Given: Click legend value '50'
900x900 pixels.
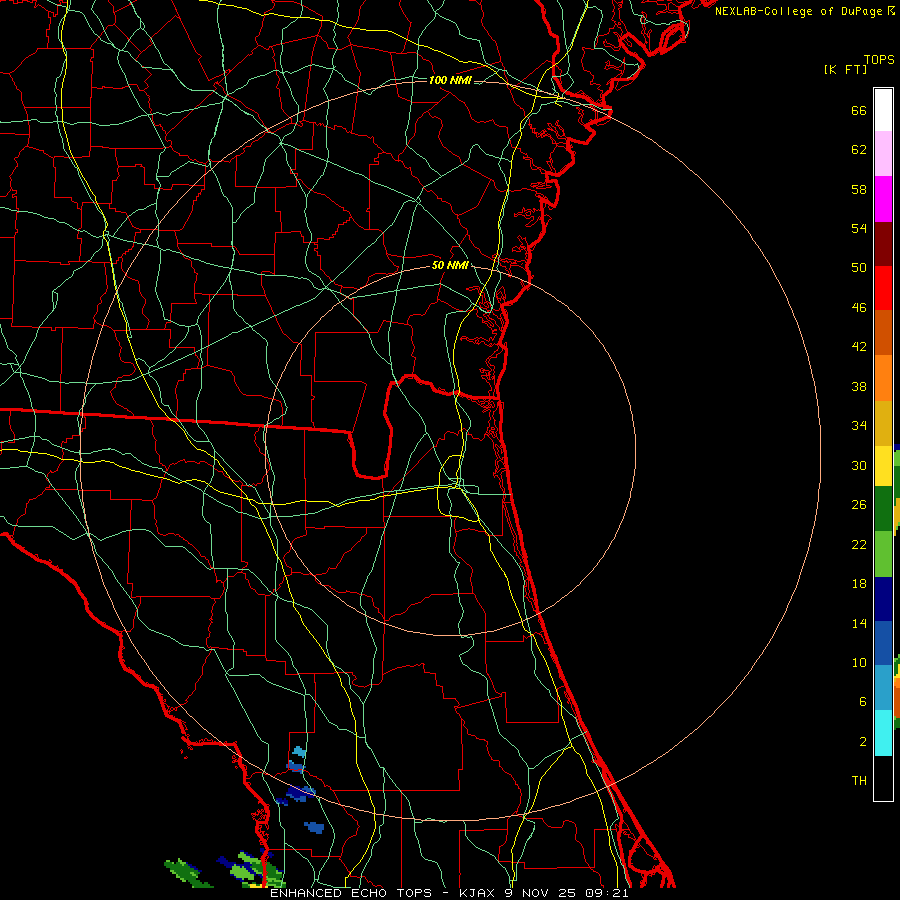Looking at the screenshot, I should pos(859,268).
